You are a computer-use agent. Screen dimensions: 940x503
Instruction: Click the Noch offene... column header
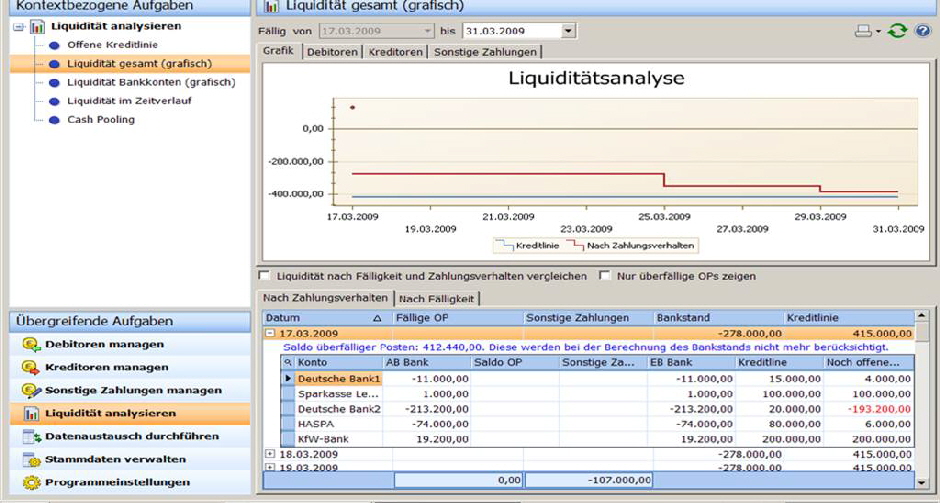tap(869, 362)
